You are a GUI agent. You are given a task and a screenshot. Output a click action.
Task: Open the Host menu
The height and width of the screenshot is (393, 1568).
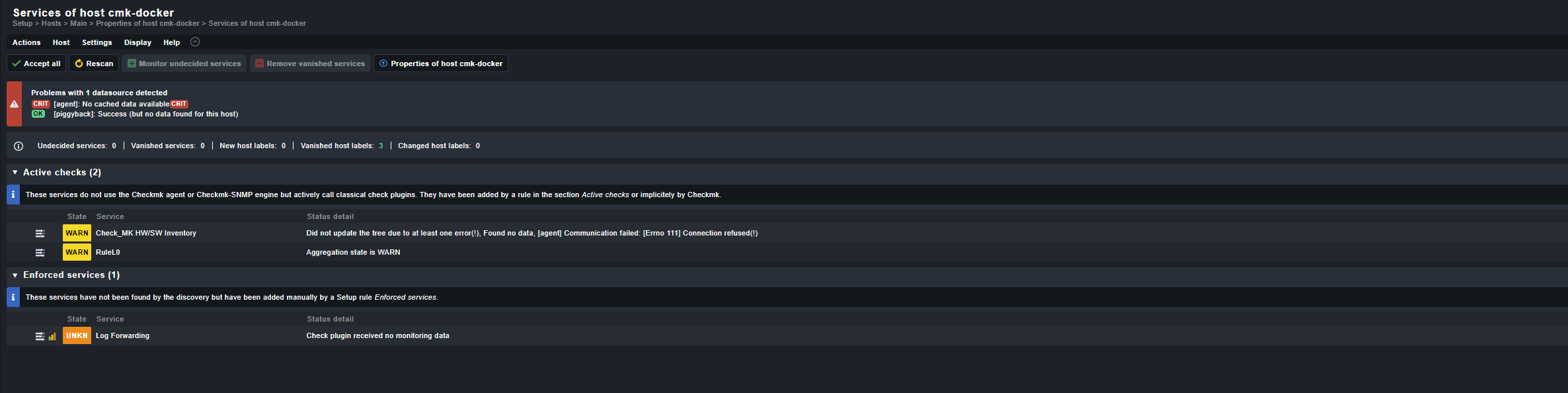(x=61, y=42)
